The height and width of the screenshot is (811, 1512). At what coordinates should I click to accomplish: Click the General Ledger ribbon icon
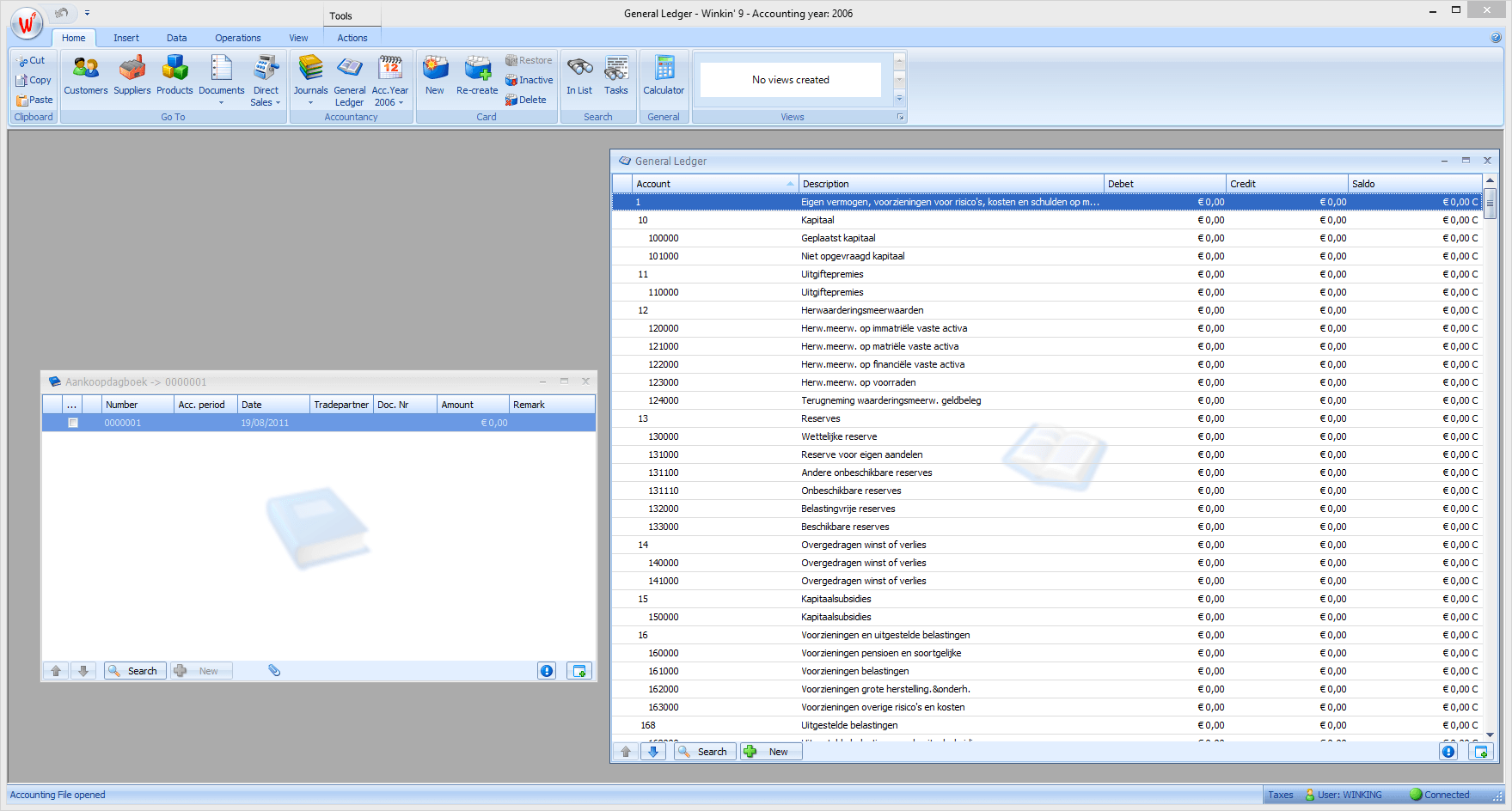(350, 69)
